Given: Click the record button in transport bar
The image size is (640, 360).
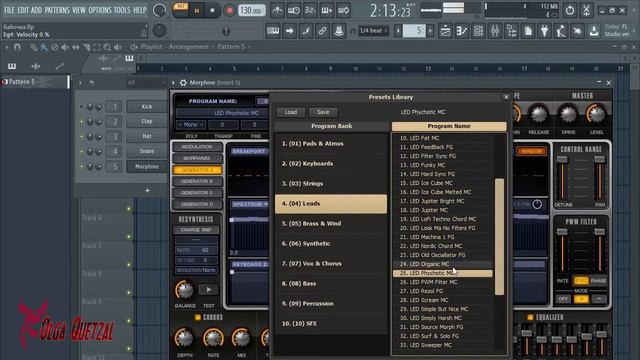Looking at the screenshot, I should pyautogui.click(x=229, y=10).
